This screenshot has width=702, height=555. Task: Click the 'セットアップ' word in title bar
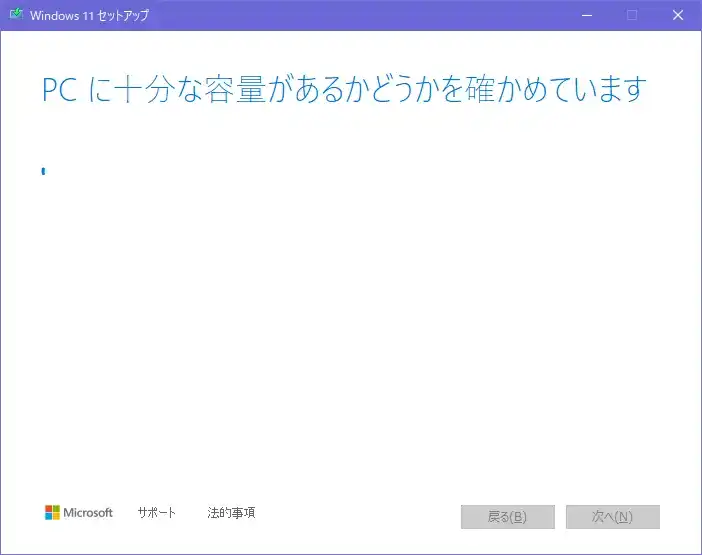click(124, 15)
